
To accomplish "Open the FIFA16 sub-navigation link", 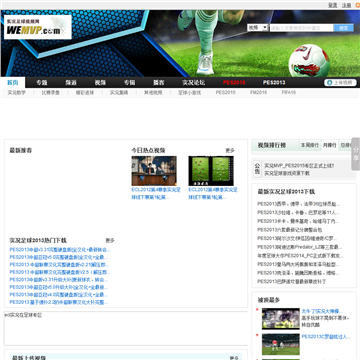I will (x=289, y=93).
